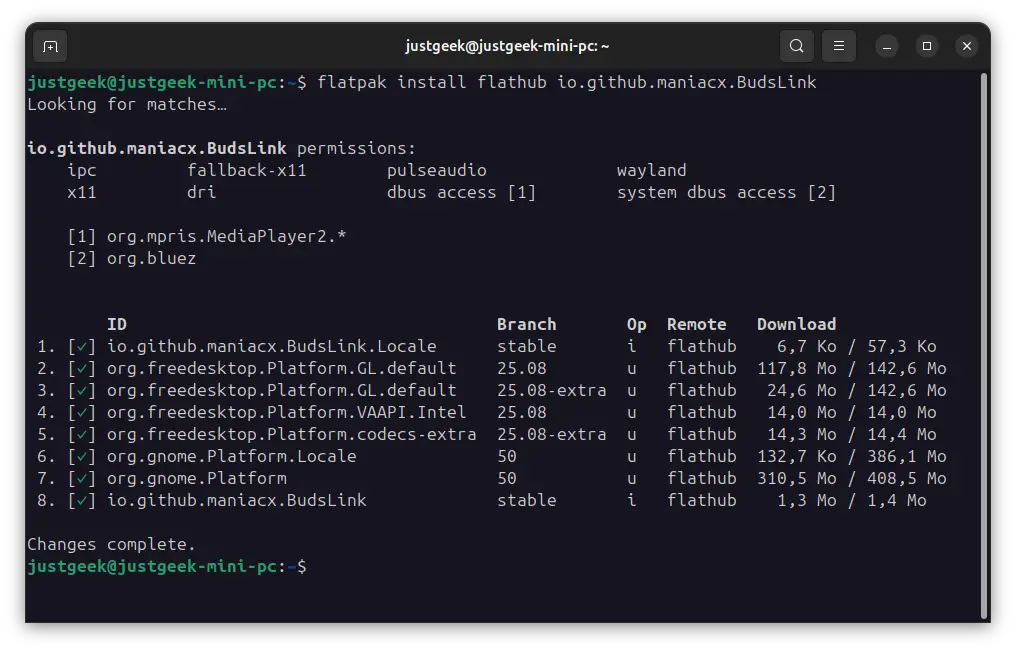Click 'Changes complete.' line
This screenshot has width=1016, height=651.
coord(111,545)
